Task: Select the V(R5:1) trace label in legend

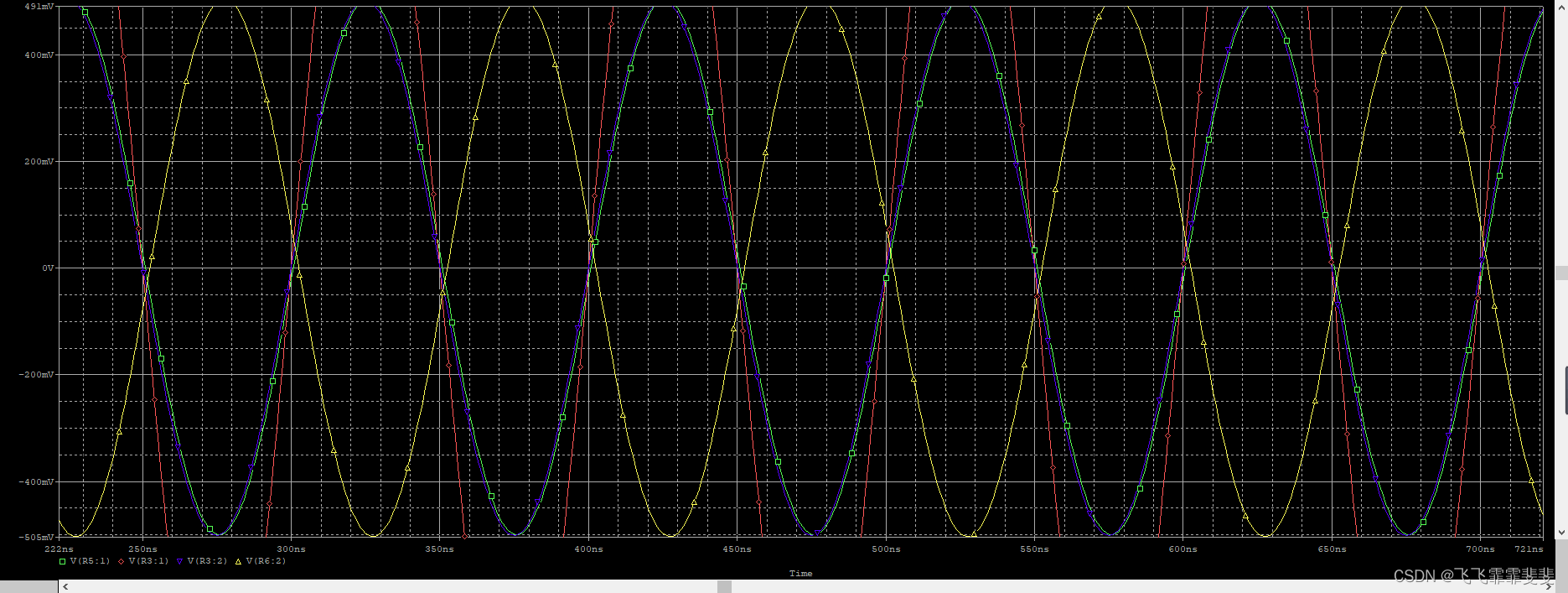Action: click(x=91, y=561)
